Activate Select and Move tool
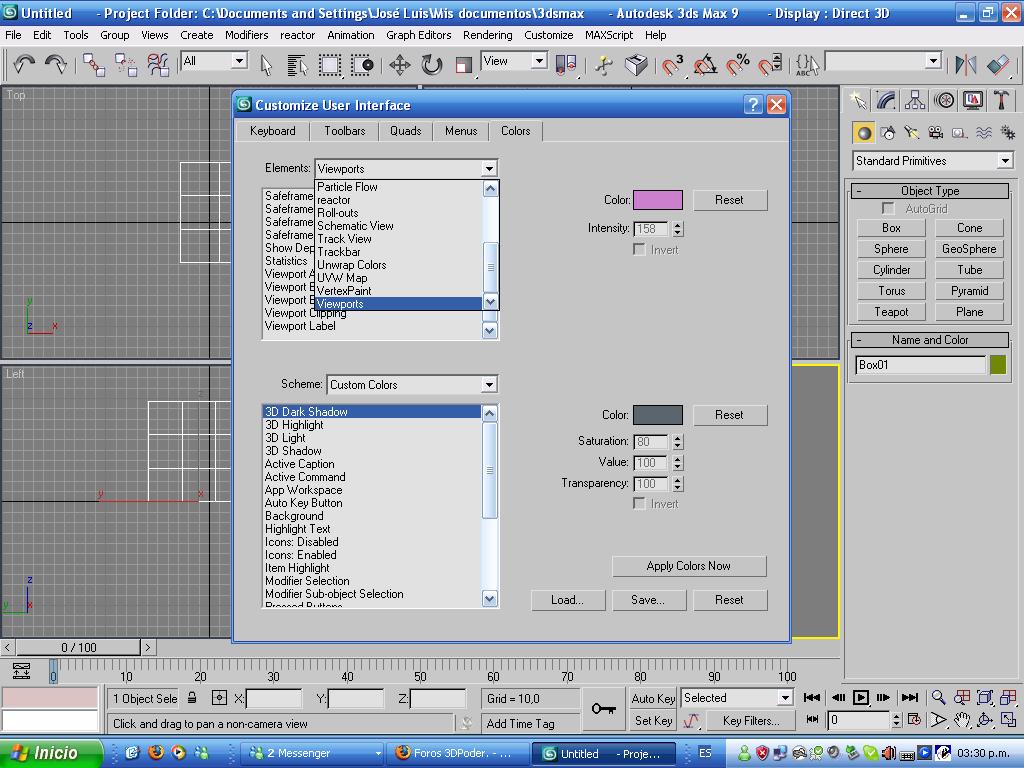 tap(400, 65)
